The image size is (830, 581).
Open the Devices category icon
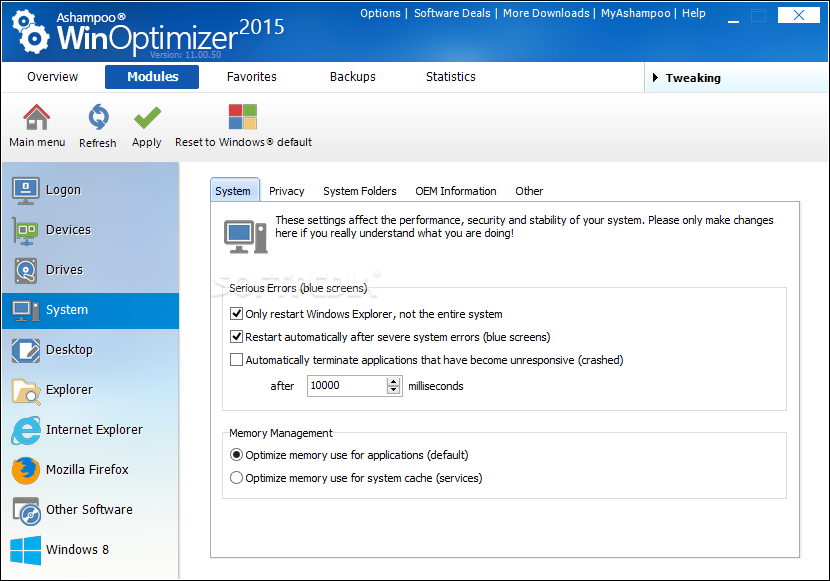(25, 231)
